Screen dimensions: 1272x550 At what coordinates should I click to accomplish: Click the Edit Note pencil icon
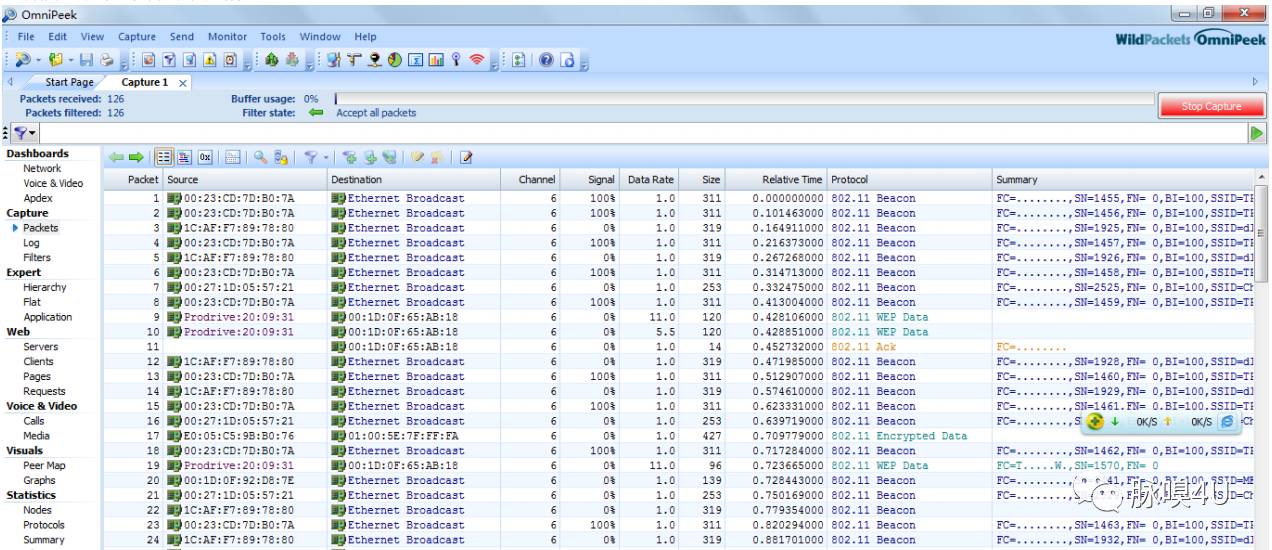(x=466, y=157)
